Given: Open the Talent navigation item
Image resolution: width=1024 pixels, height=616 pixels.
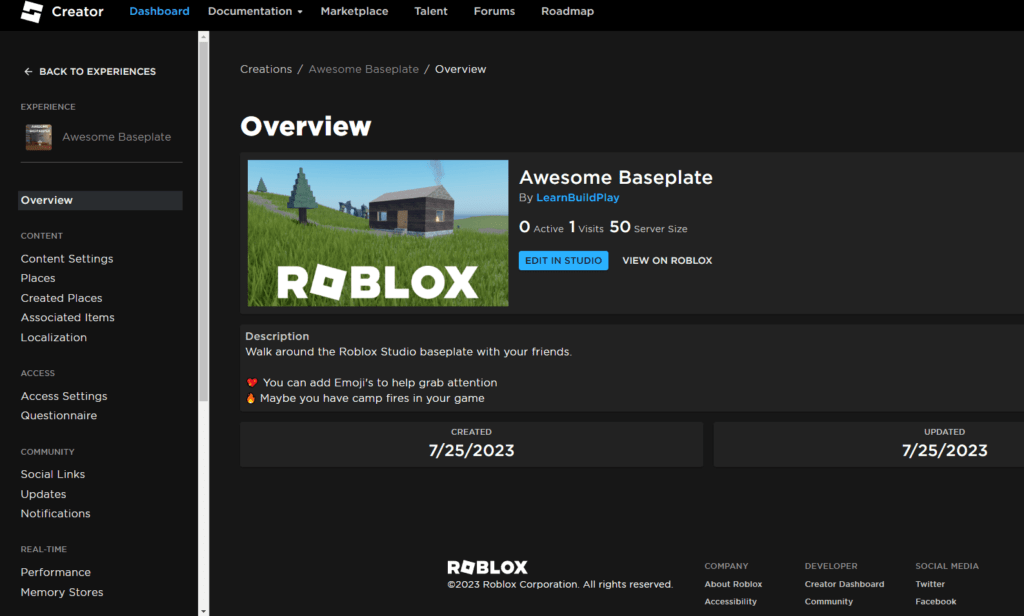Looking at the screenshot, I should [430, 11].
